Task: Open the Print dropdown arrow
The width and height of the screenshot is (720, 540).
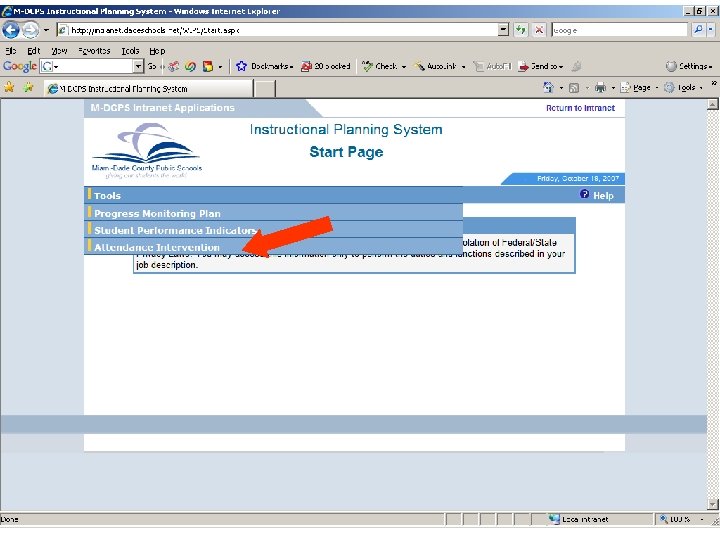Action: tap(613, 88)
